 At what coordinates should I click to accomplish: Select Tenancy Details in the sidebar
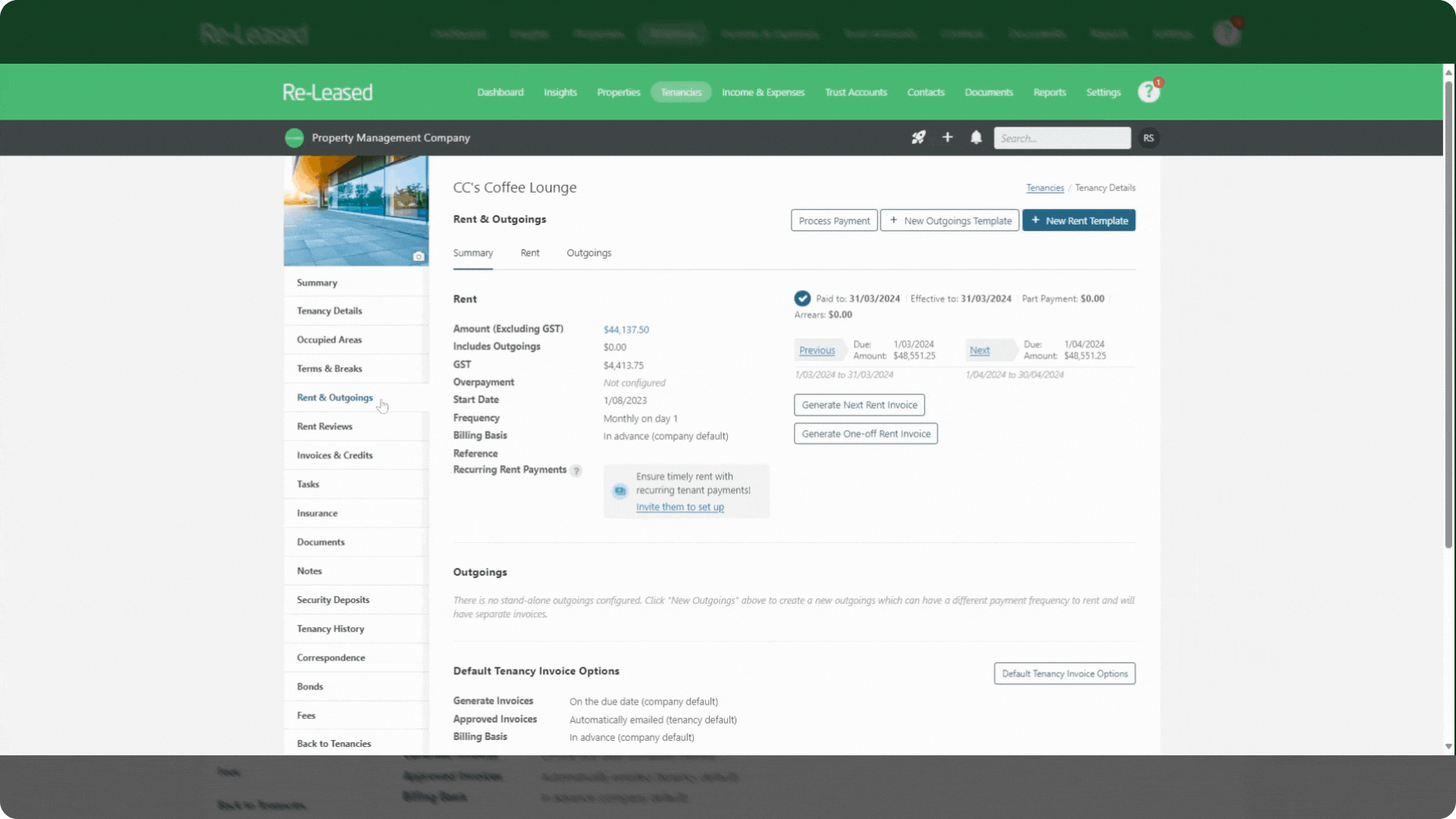coord(356,311)
